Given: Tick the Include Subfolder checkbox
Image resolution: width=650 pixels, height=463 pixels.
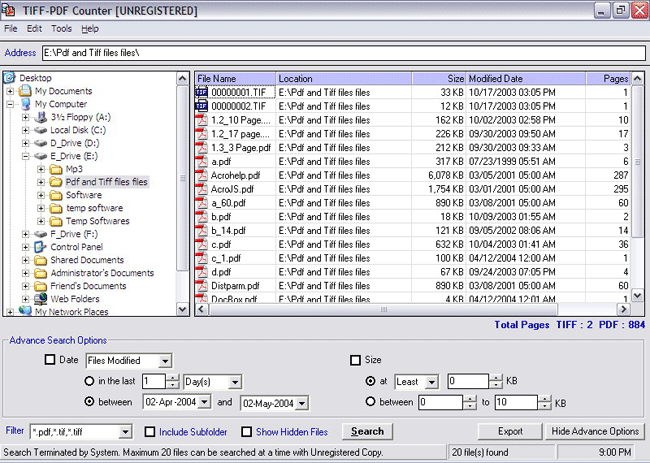Looking at the screenshot, I should (150, 432).
